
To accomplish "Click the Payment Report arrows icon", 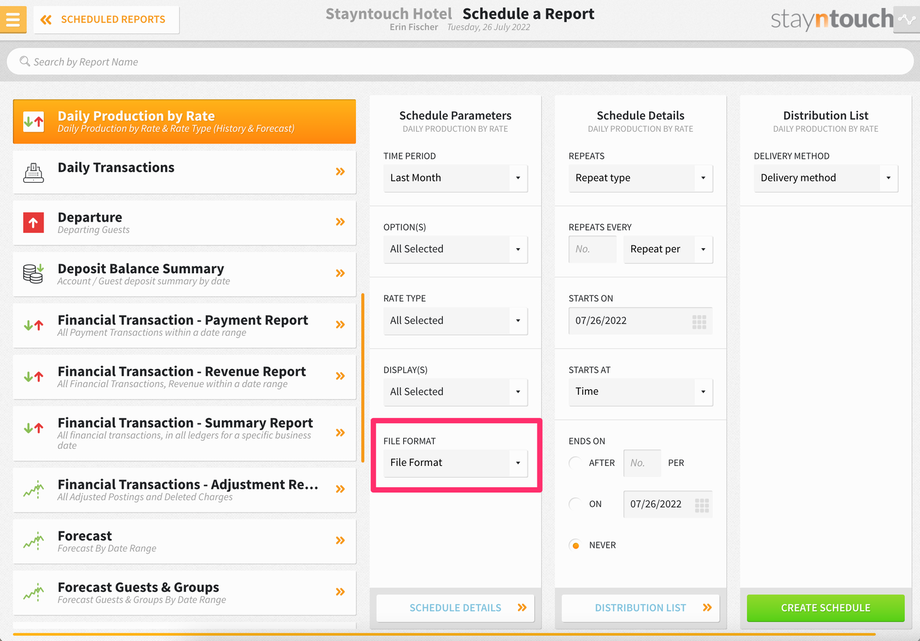I will pyautogui.click(x=33, y=325).
